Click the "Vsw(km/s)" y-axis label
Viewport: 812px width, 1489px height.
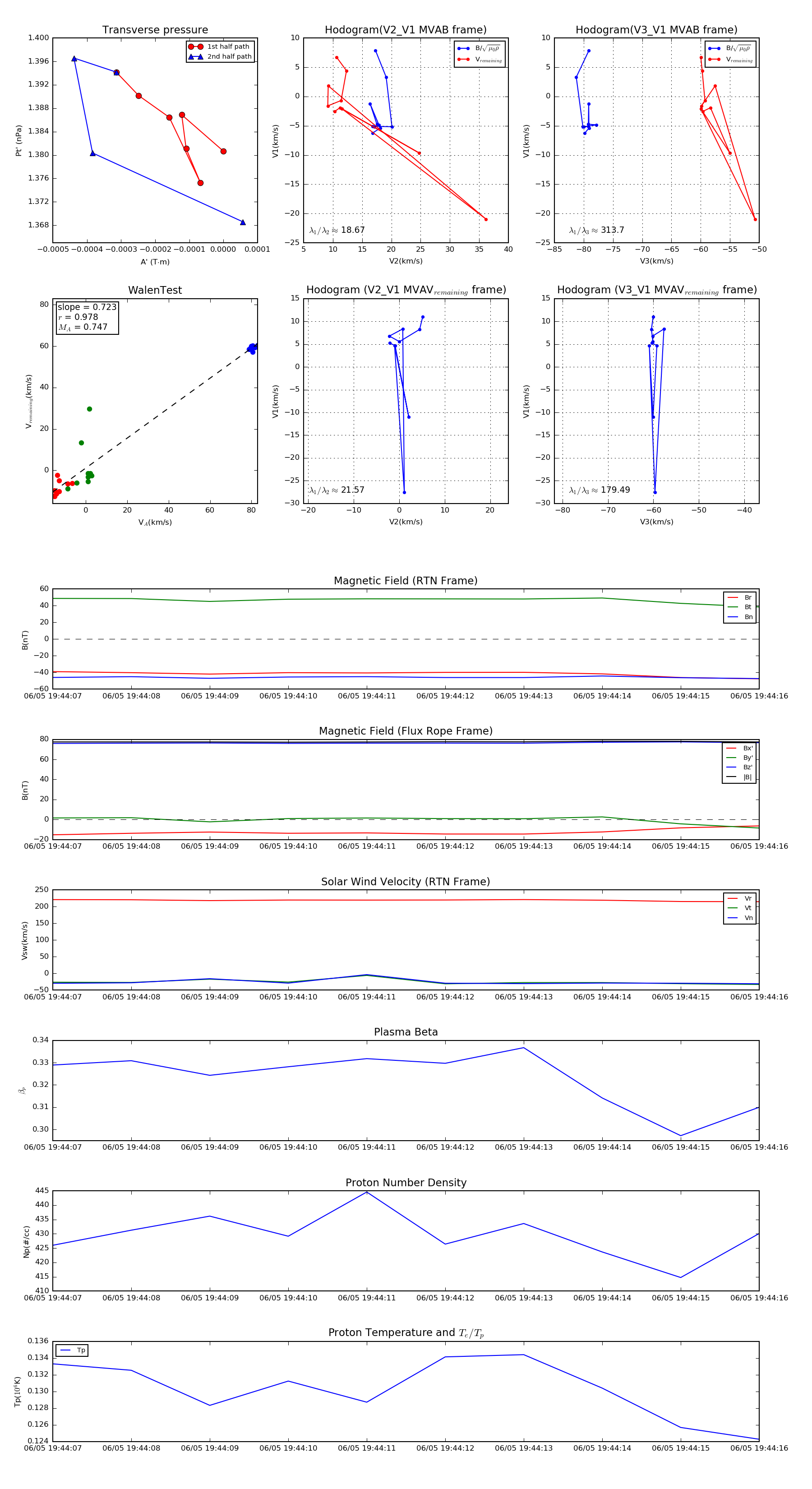tap(24, 940)
